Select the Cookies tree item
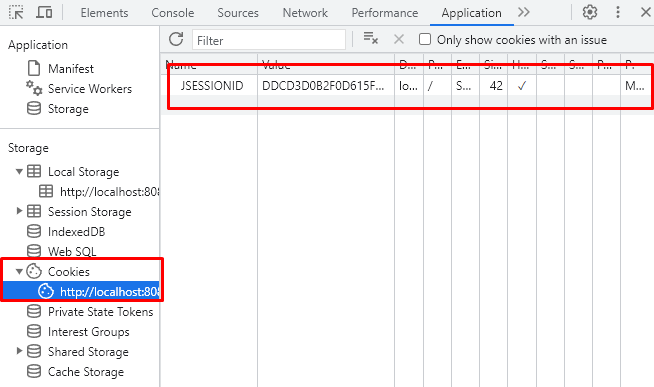The width and height of the screenshot is (654, 387). tap(68, 272)
